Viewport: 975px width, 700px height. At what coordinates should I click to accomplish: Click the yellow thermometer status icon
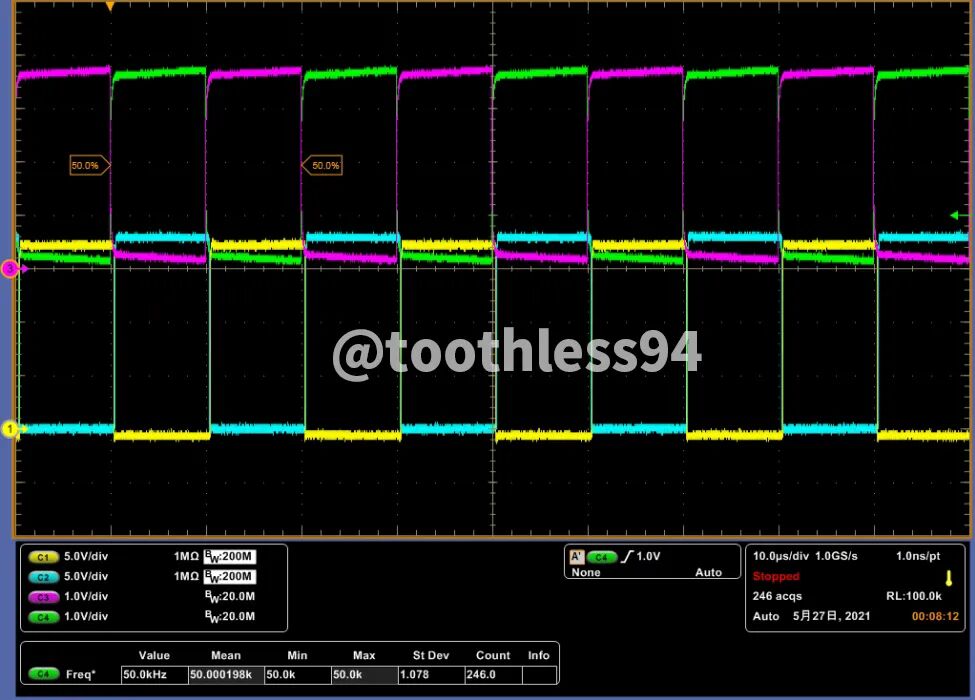[949, 578]
